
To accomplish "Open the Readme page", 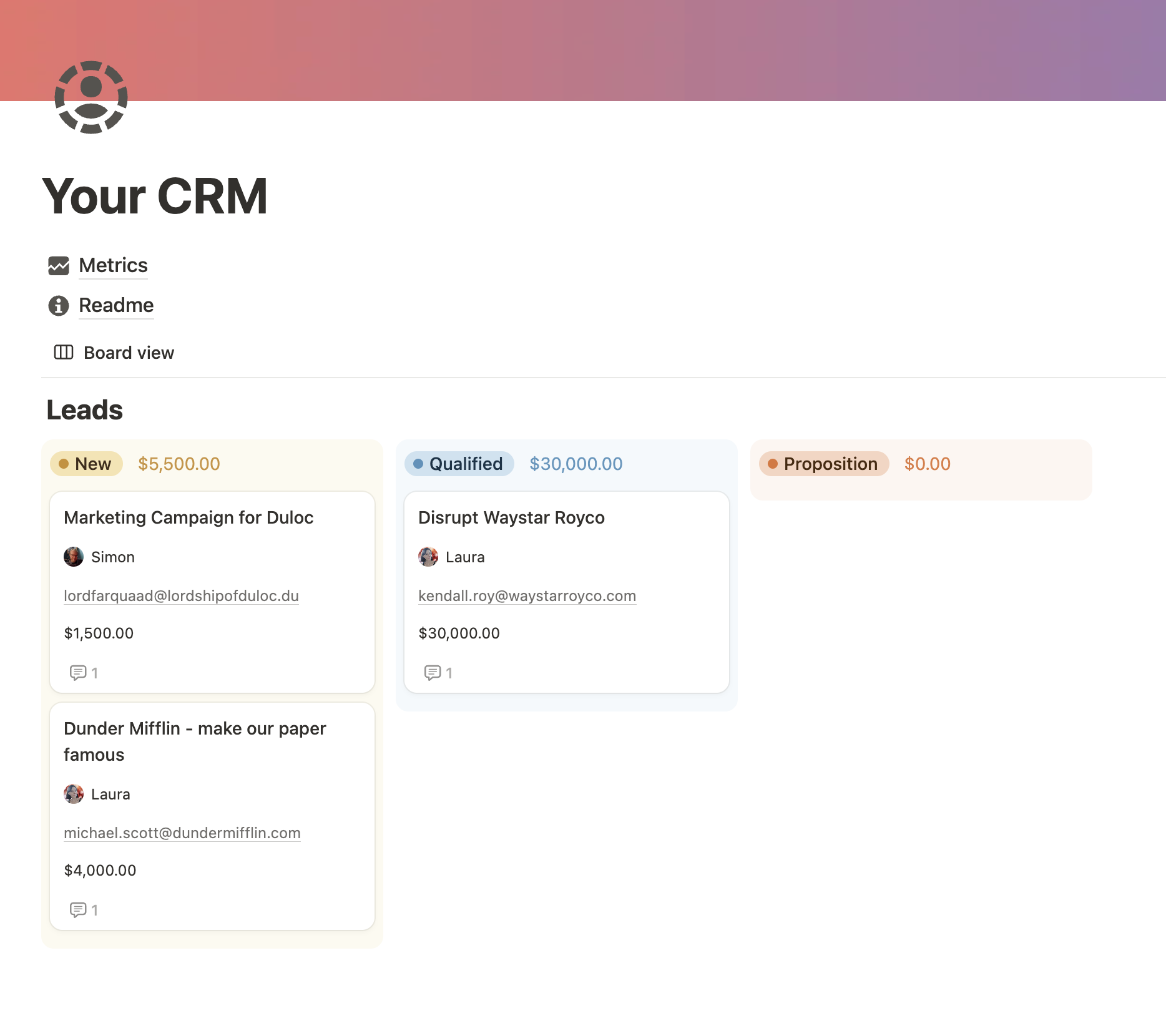I will tap(116, 305).
